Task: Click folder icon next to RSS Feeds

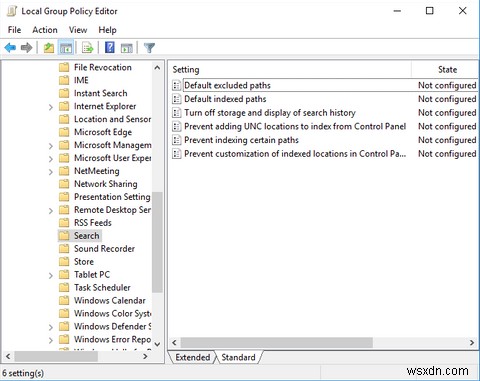Action: coord(64,223)
